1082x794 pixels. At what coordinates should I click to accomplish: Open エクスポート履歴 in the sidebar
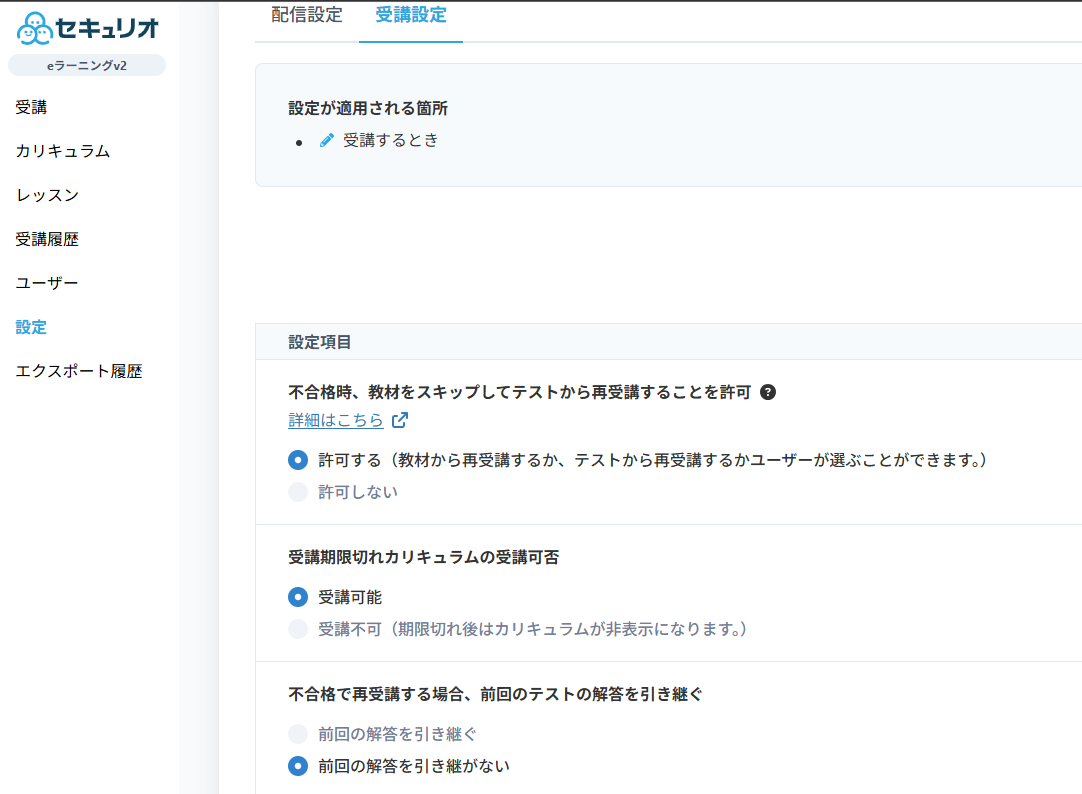coord(79,371)
